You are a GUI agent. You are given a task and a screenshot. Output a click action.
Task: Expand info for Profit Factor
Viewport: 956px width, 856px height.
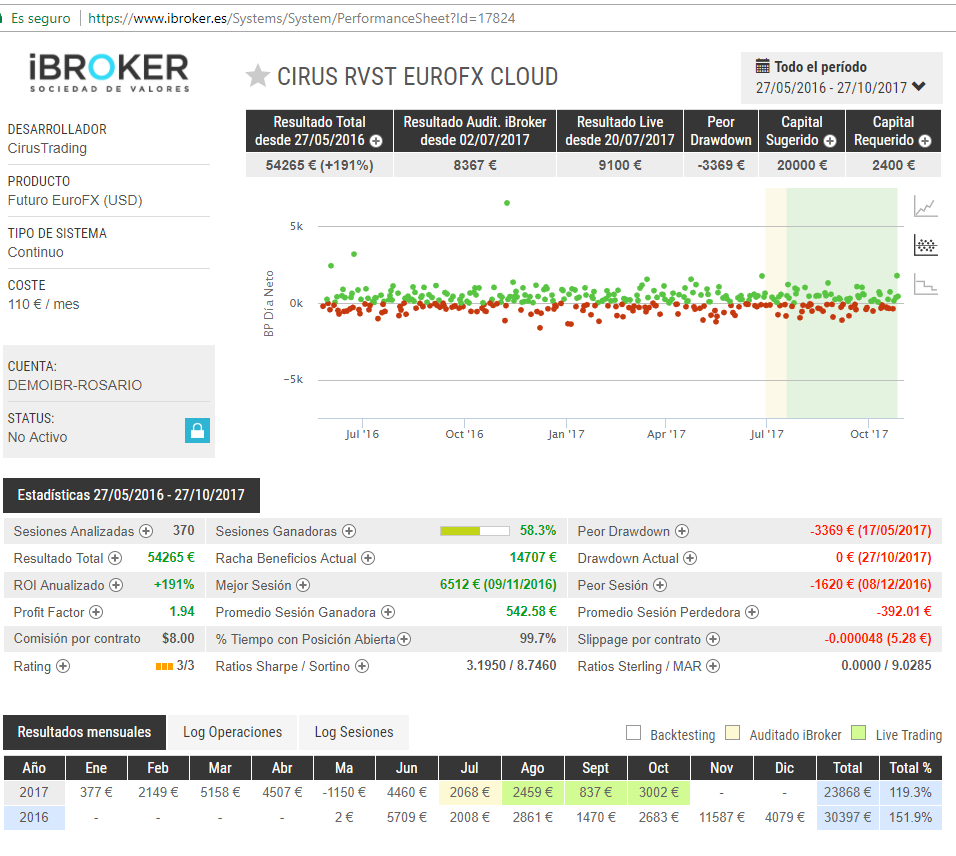[x=96, y=612]
